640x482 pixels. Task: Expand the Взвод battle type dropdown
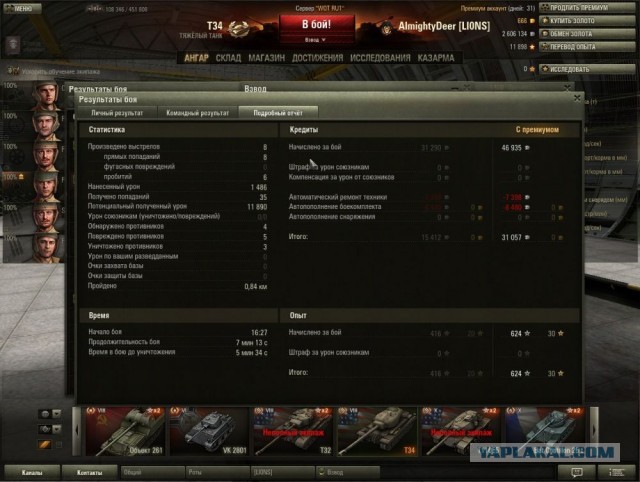click(316, 40)
